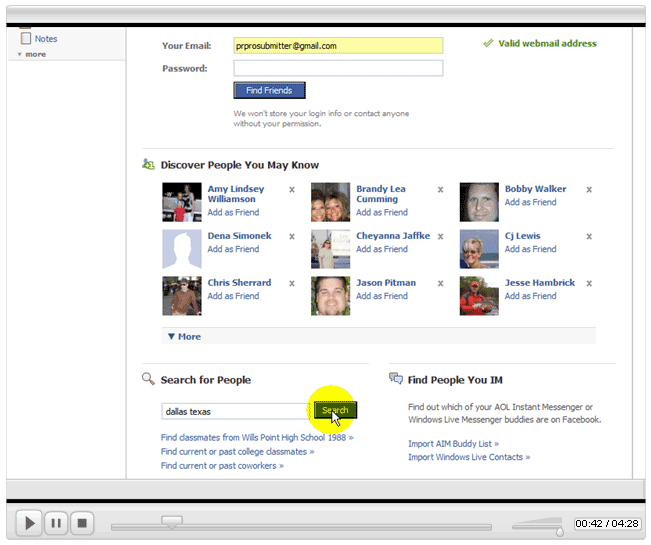
Task: Focus the Password input field
Action: [338, 68]
